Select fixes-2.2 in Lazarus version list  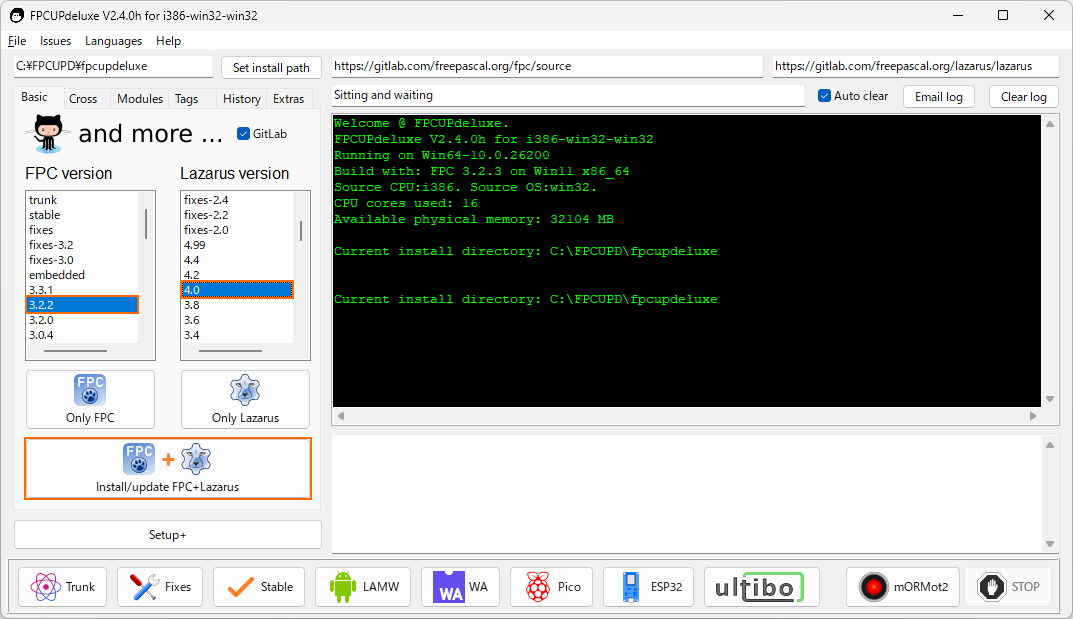[x=237, y=215]
